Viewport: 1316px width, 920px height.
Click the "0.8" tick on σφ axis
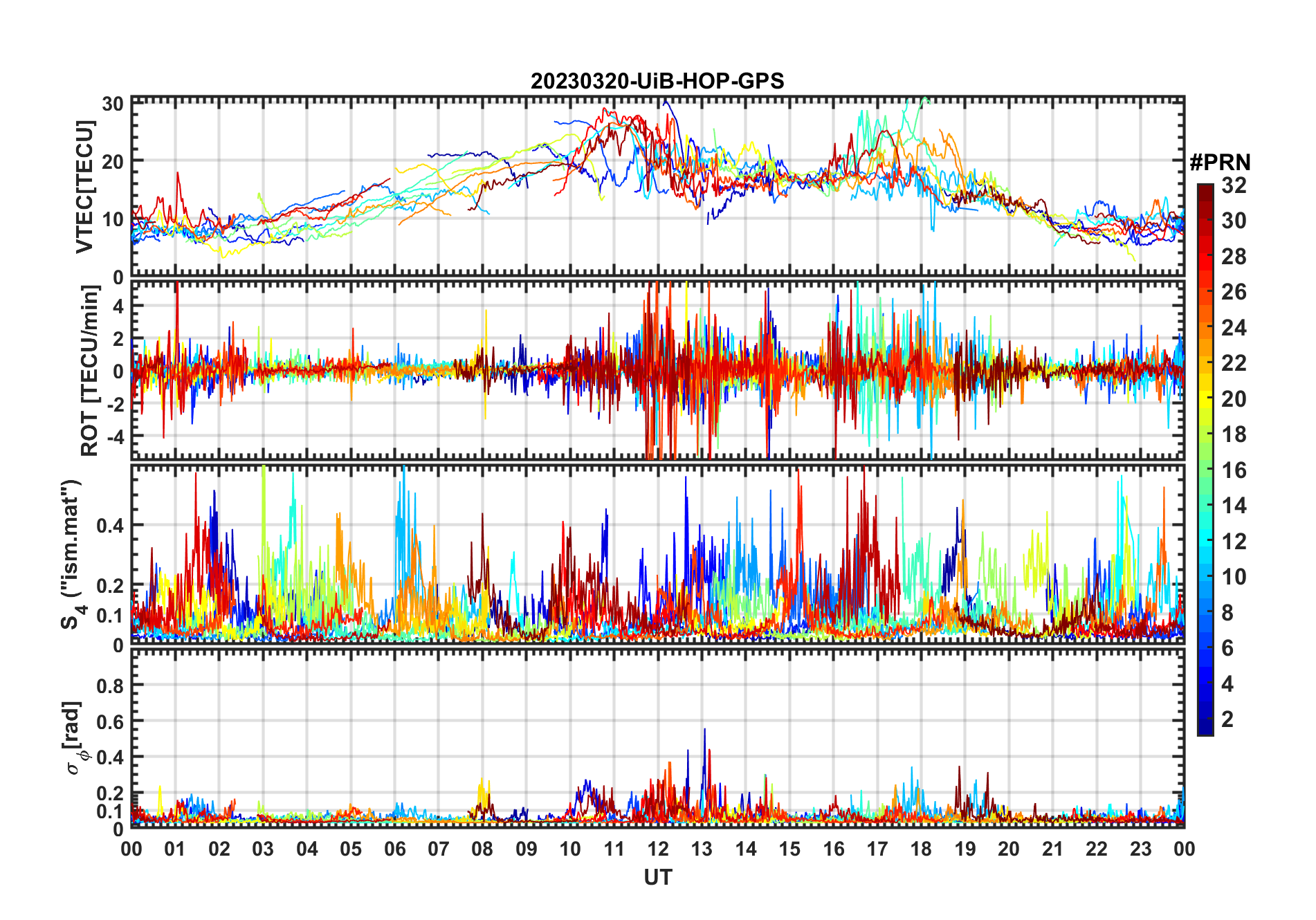point(111,686)
